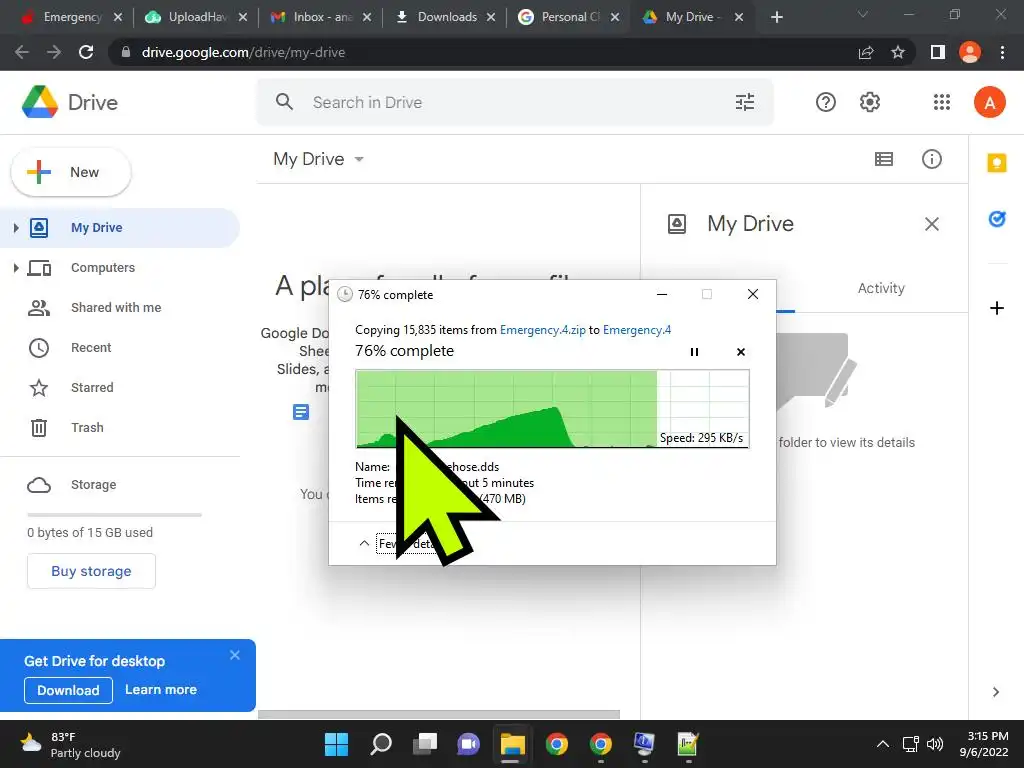Switch to the Emergency browser tab

point(71,17)
